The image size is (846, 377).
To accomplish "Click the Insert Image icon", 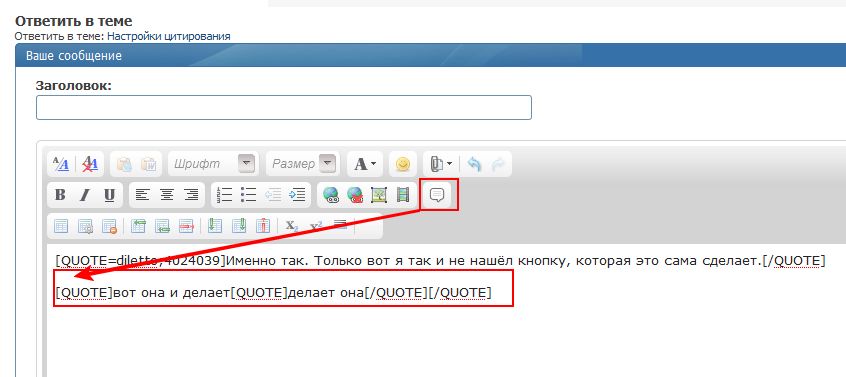I will click(x=379, y=195).
